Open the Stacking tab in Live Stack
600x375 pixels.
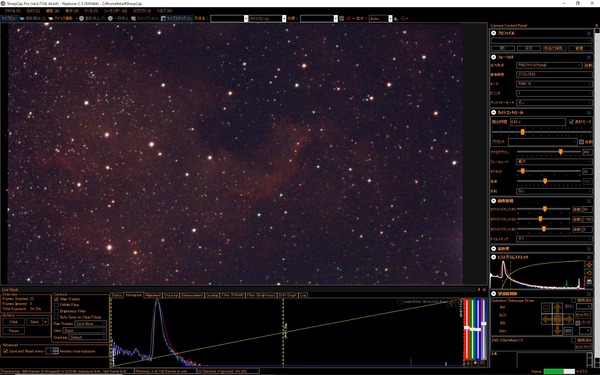[171, 295]
